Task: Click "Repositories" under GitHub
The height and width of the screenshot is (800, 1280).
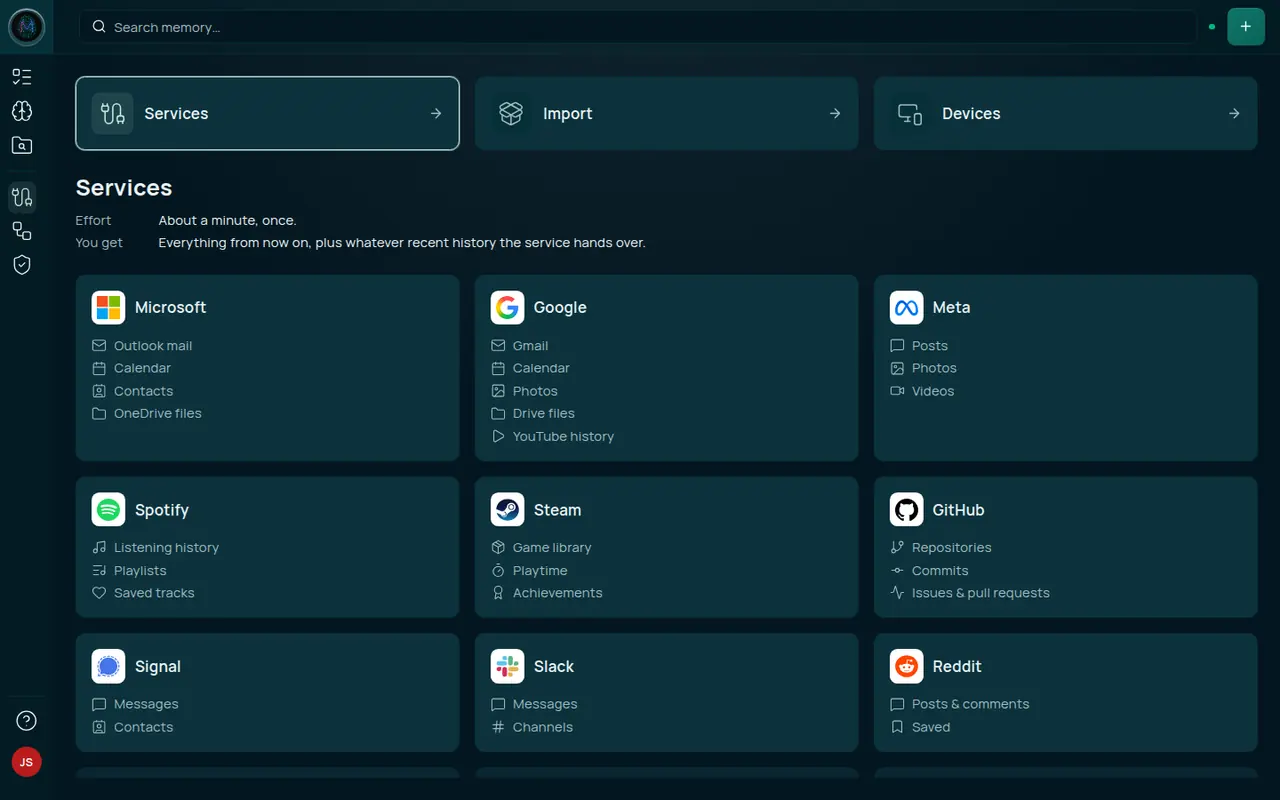Action: point(952,548)
